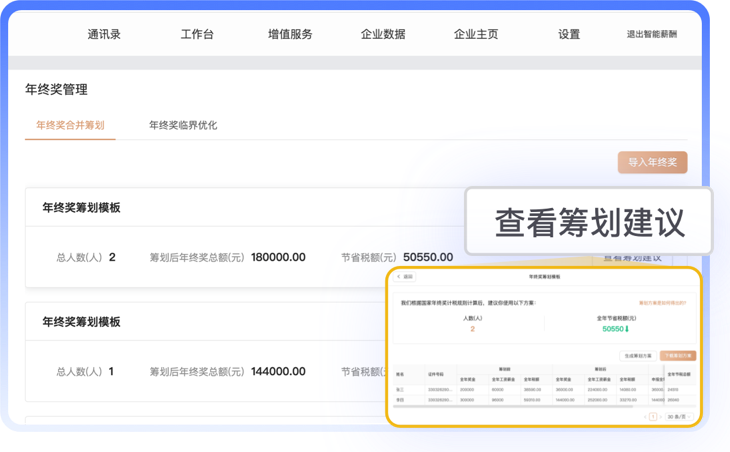730x452 pixels.
Task: Switch to the 年终奖合并筹划 tab
Action: (70, 126)
